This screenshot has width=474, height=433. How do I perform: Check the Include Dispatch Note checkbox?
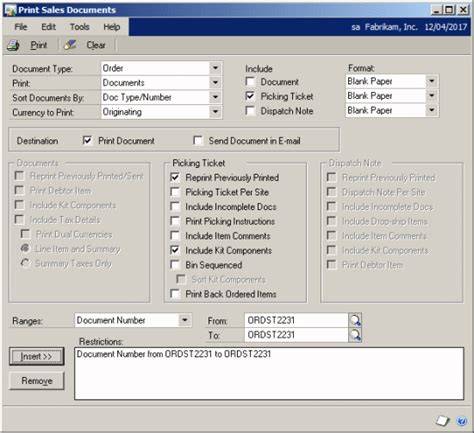click(250, 111)
